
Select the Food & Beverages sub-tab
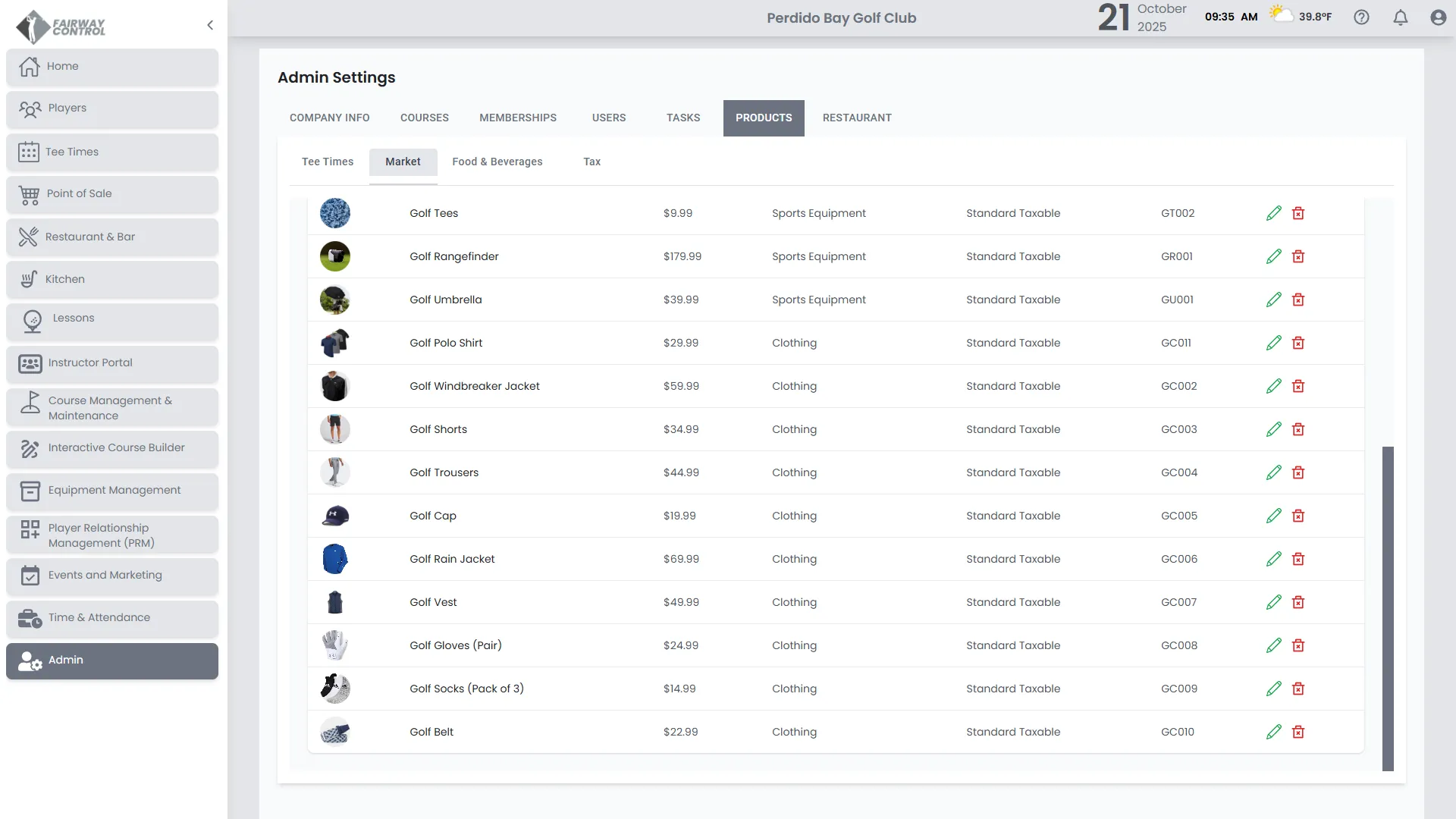tap(497, 162)
